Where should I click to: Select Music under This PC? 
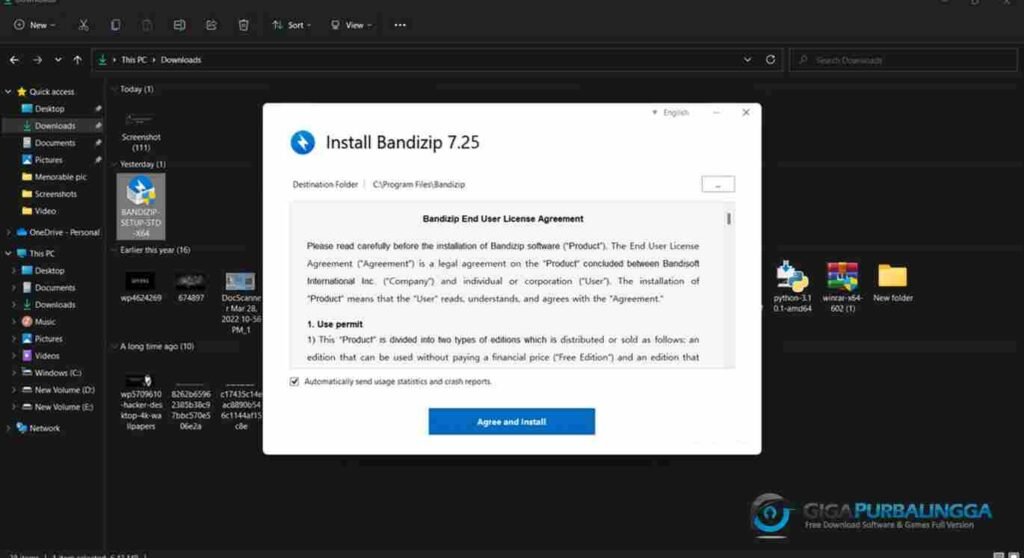[45, 321]
